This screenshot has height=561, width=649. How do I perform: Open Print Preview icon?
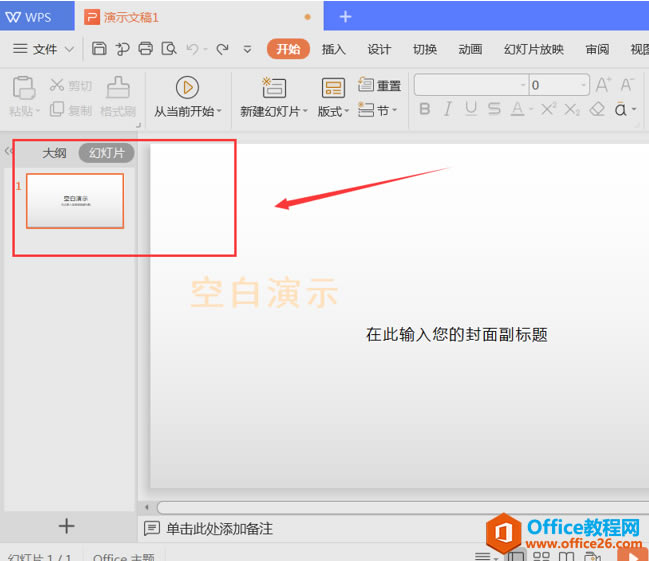(x=169, y=49)
